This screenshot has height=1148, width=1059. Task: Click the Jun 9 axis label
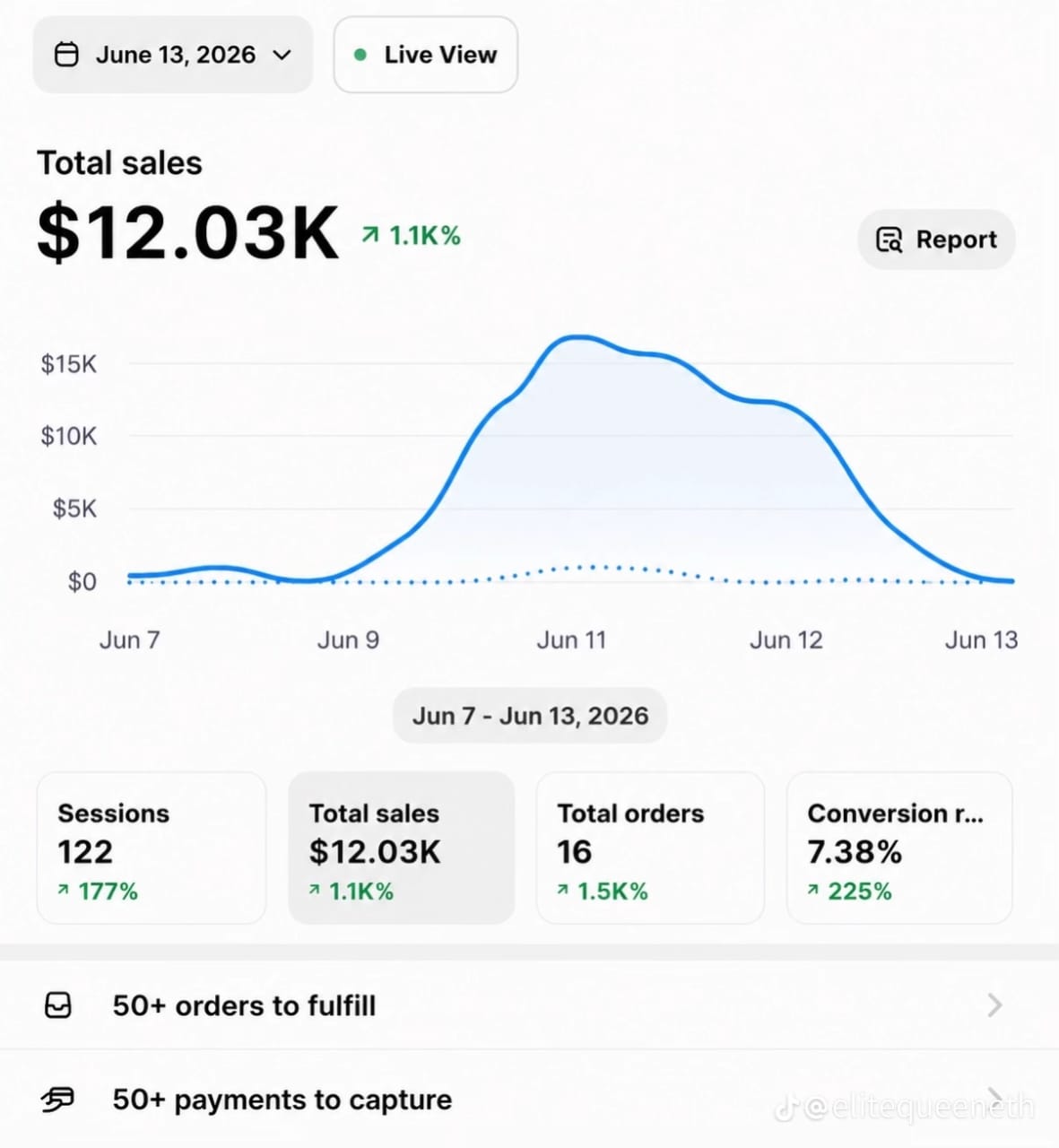tap(348, 640)
